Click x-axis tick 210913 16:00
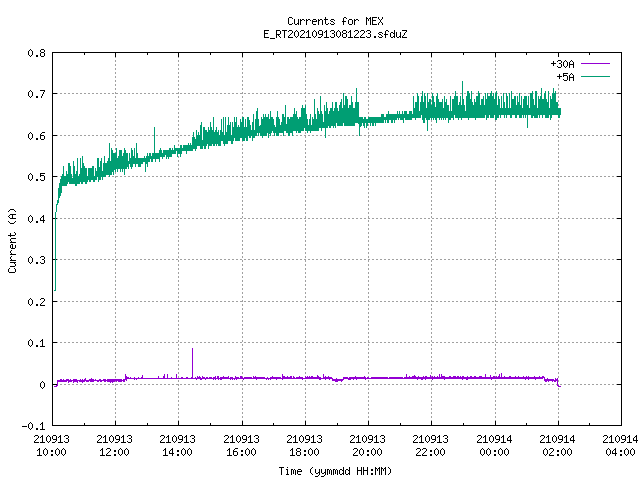The image size is (640, 480). pyautogui.click(x=241, y=446)
